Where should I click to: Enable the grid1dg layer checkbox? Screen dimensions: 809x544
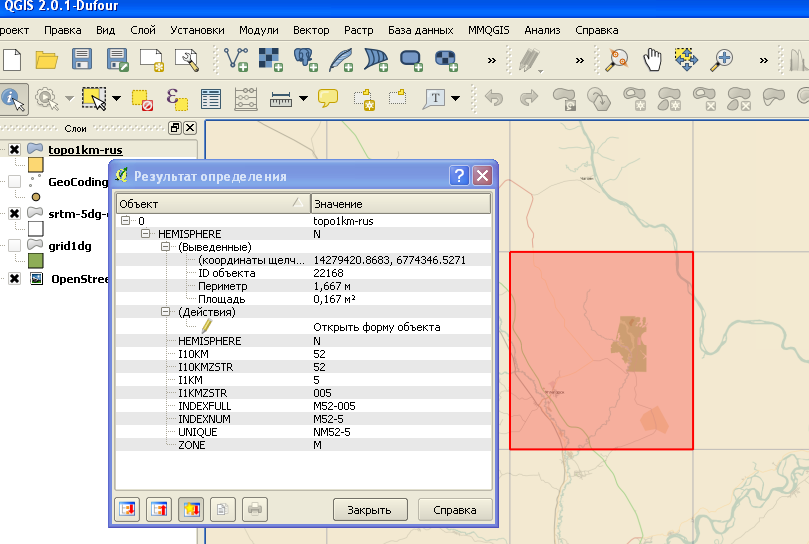(x=14, y=245)
